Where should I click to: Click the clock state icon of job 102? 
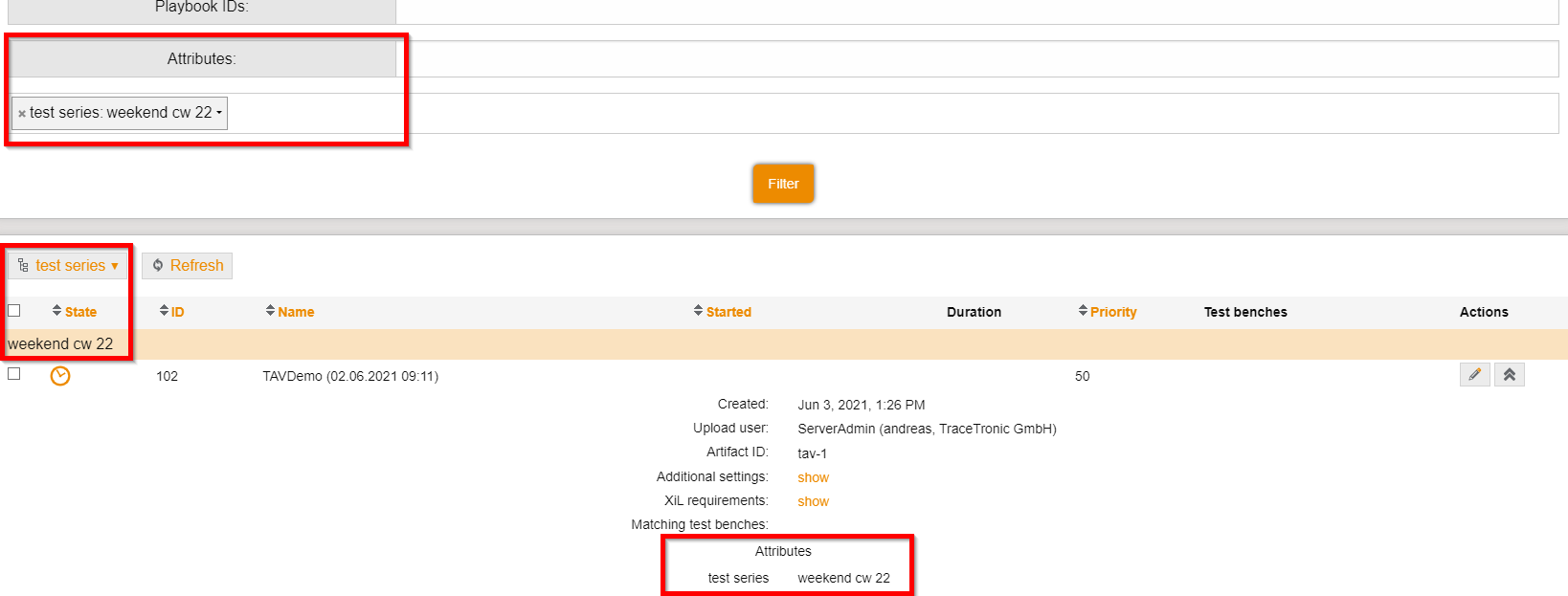pyautogui.click(x=60, y=376)
